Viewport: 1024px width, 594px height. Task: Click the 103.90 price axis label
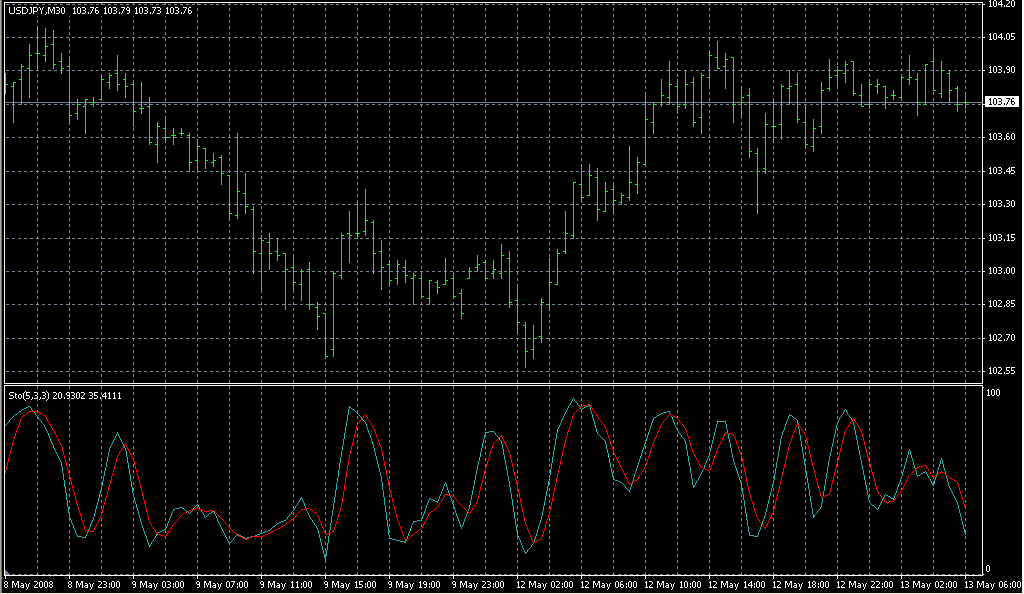point(1001,70)
